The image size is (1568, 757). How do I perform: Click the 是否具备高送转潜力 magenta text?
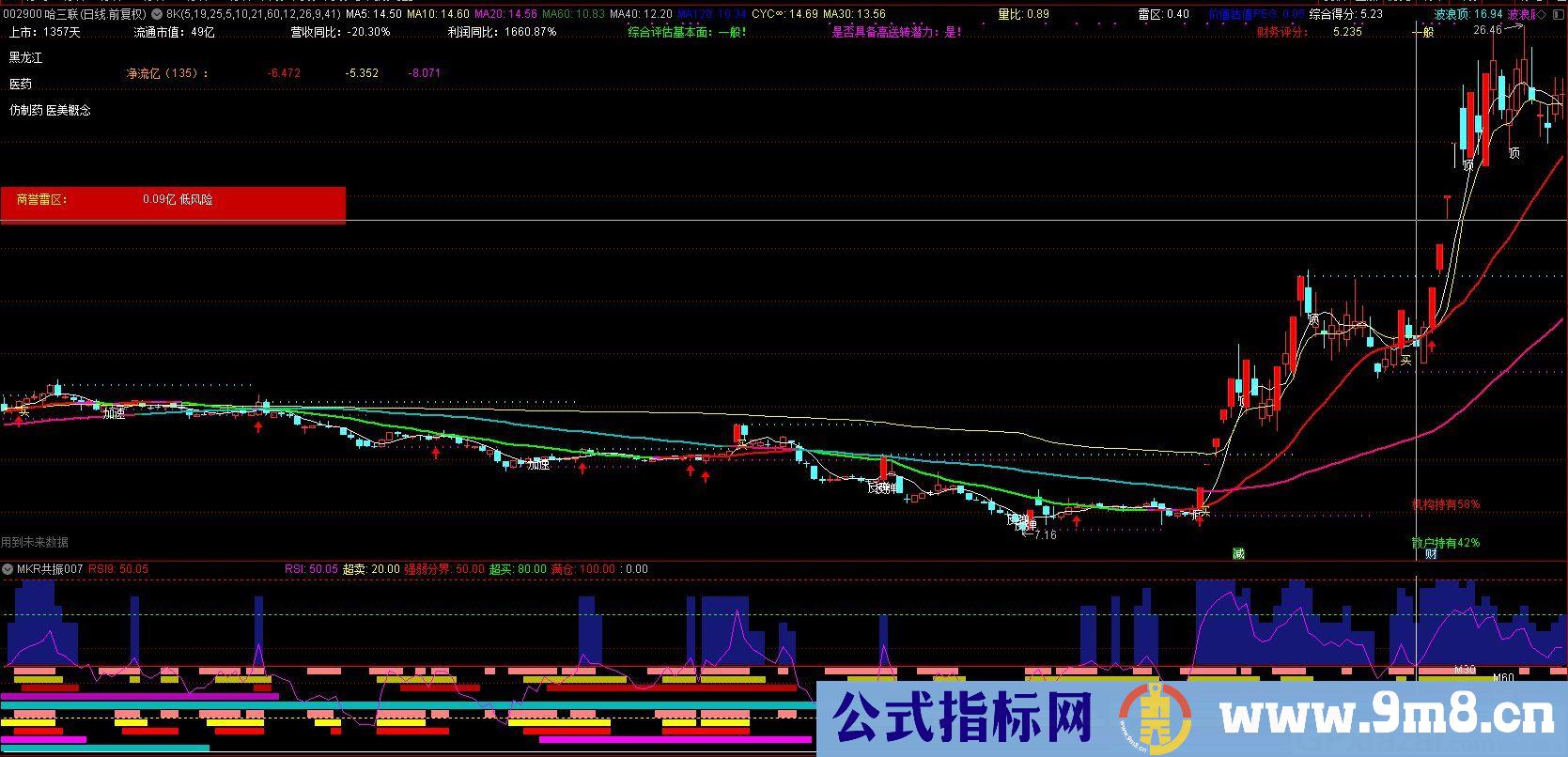(897, 32)
